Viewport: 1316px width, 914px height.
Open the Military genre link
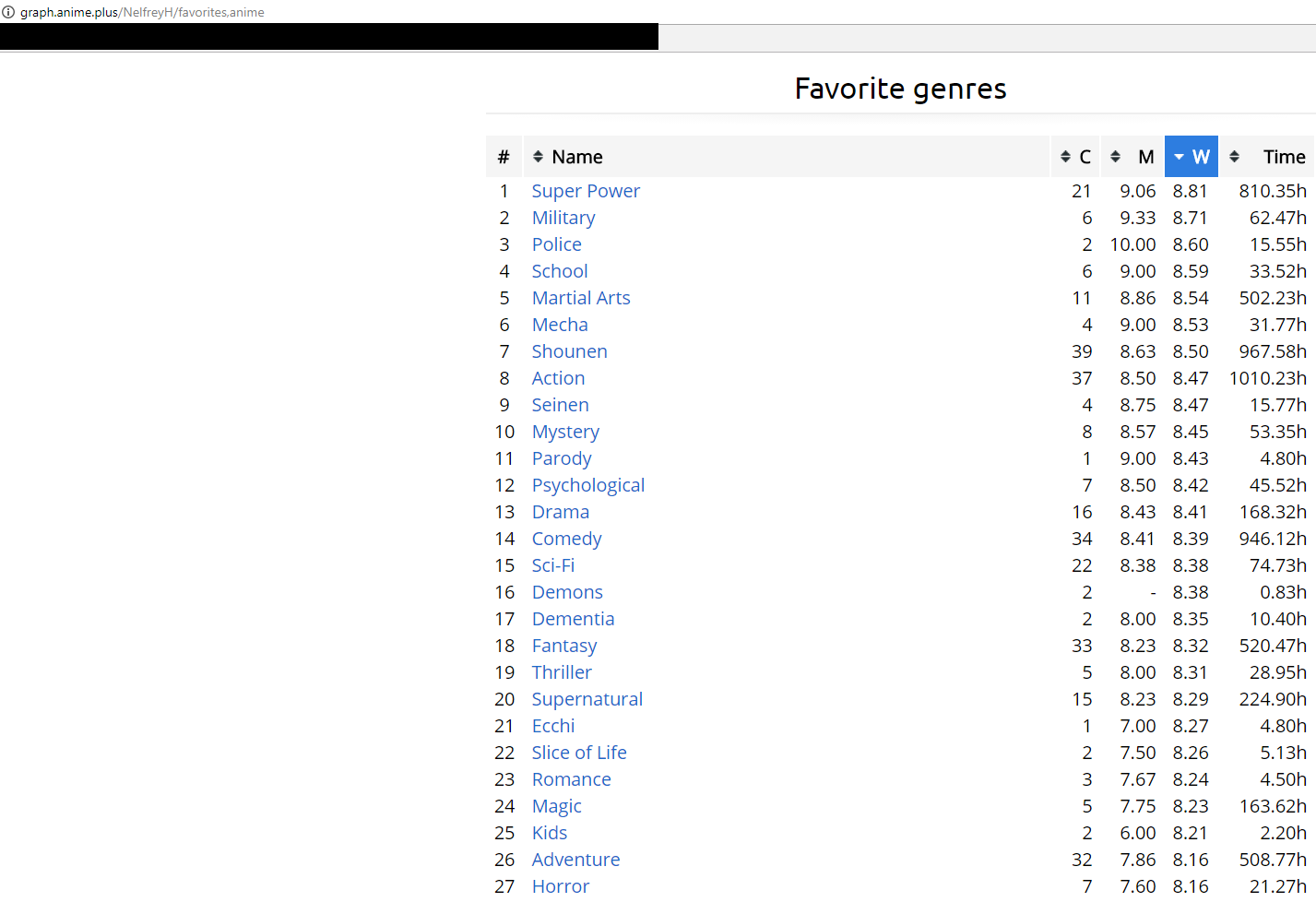563,218
